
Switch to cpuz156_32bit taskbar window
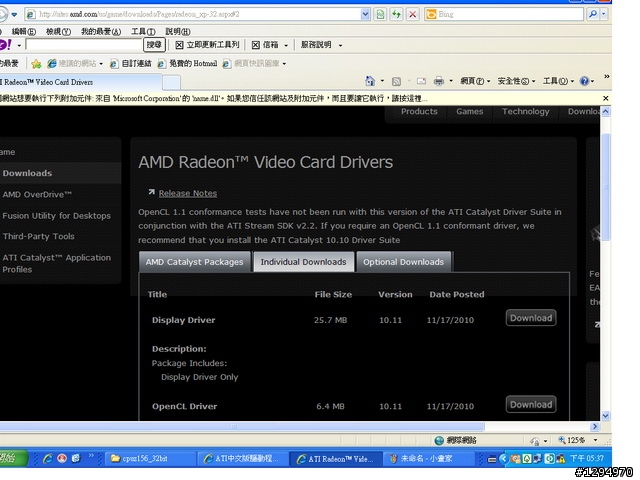(x=149, y=459)
